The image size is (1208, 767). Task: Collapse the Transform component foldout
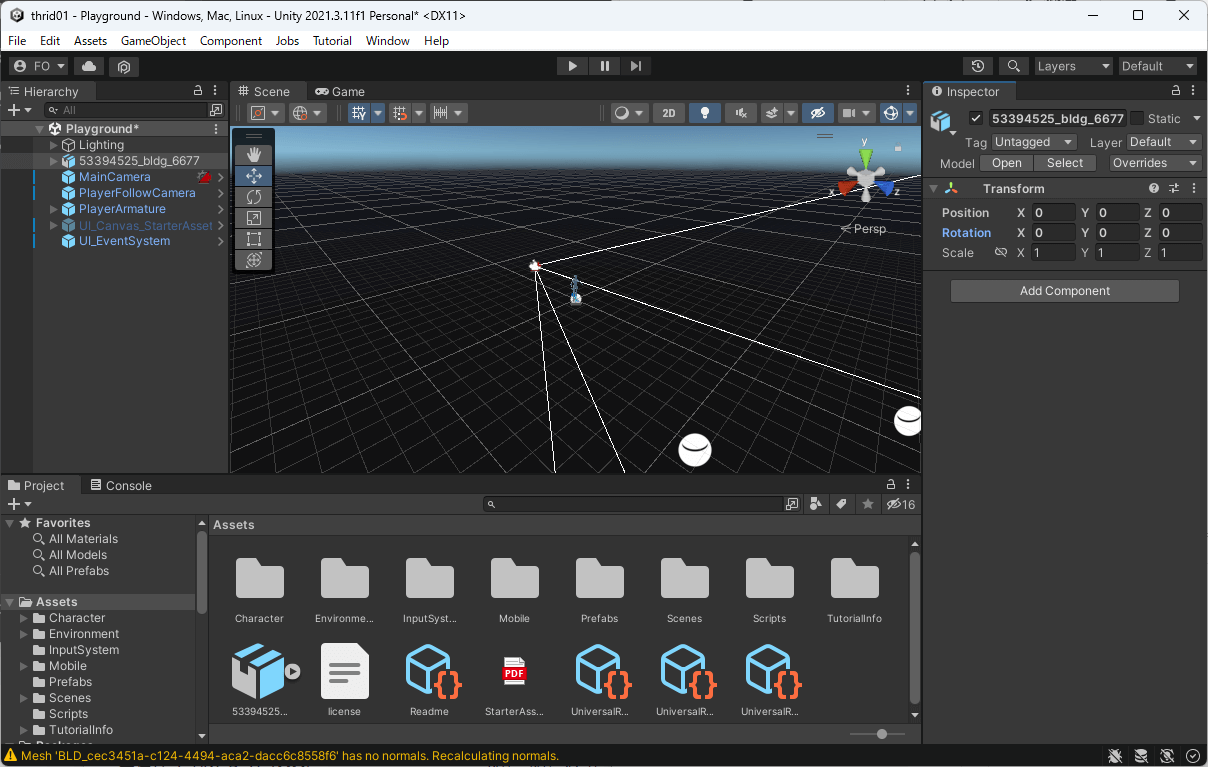click(933, 188)
